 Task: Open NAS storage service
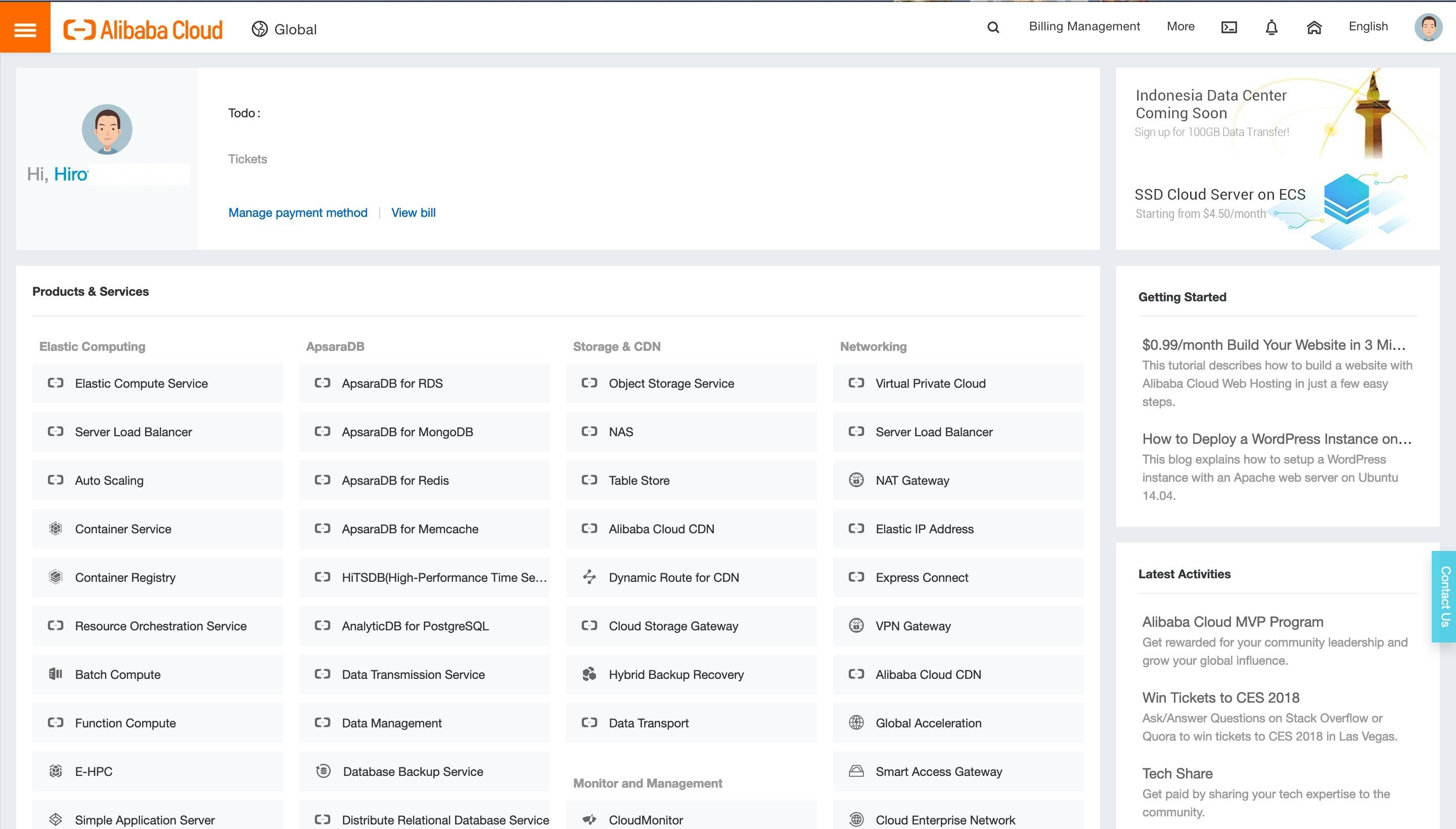click(x=691, y=432)
